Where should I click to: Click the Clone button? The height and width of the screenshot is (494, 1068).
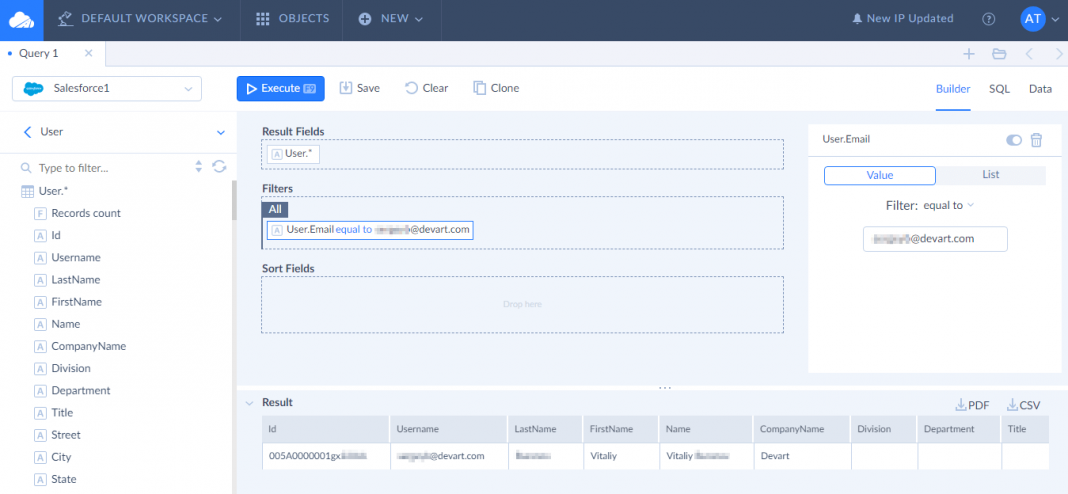point(496,88)
